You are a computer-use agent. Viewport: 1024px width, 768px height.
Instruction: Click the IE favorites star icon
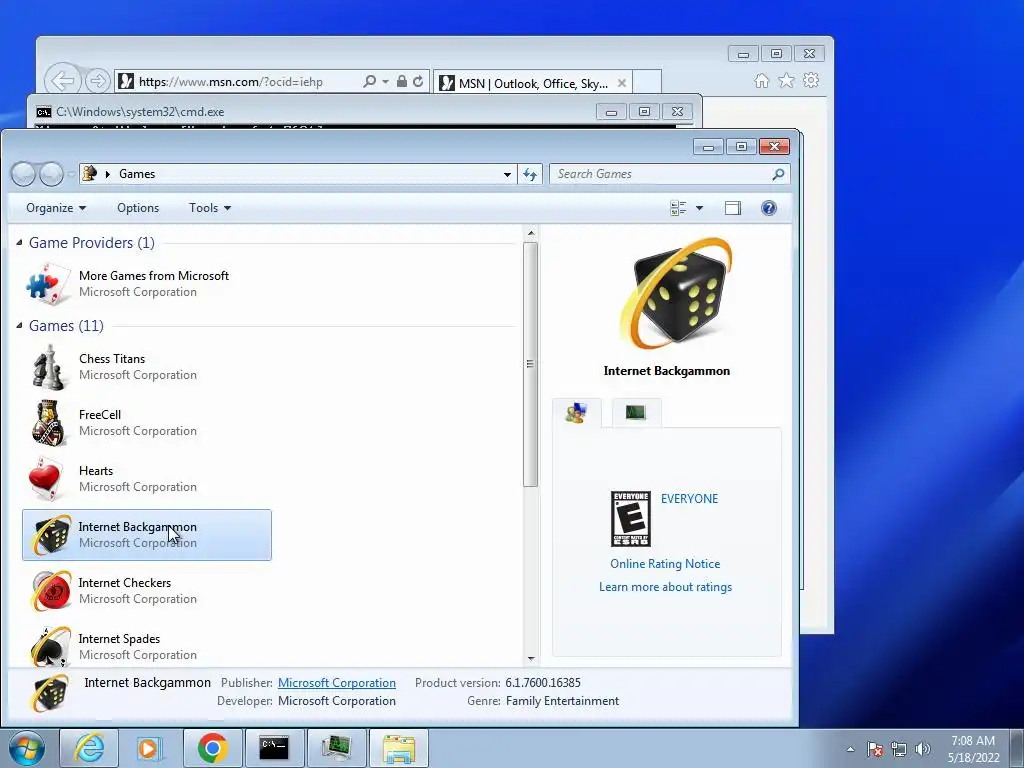coord(786,80)
